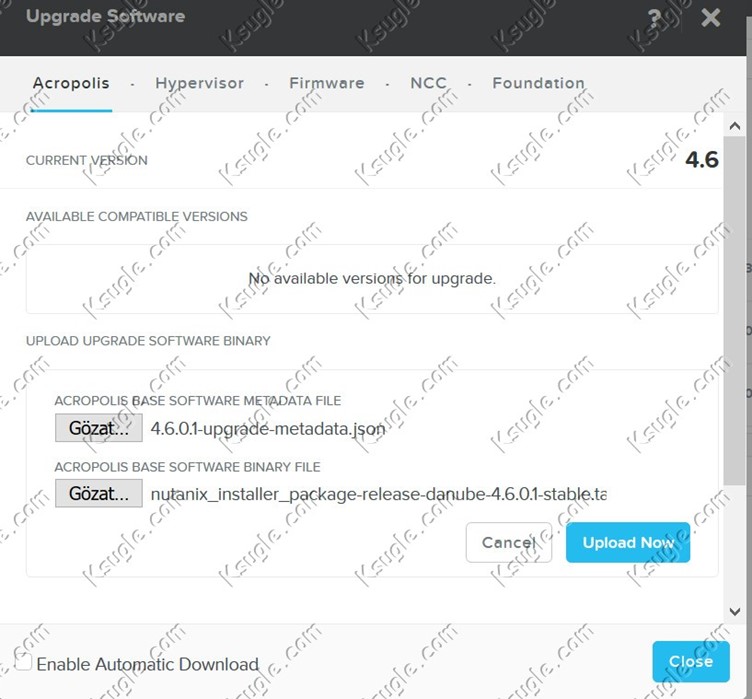Image resolution: width=752 pixels, height=699 pixels.
Task: Click 'No available versions for upgrade' message
Action: (x=372, y=278)
